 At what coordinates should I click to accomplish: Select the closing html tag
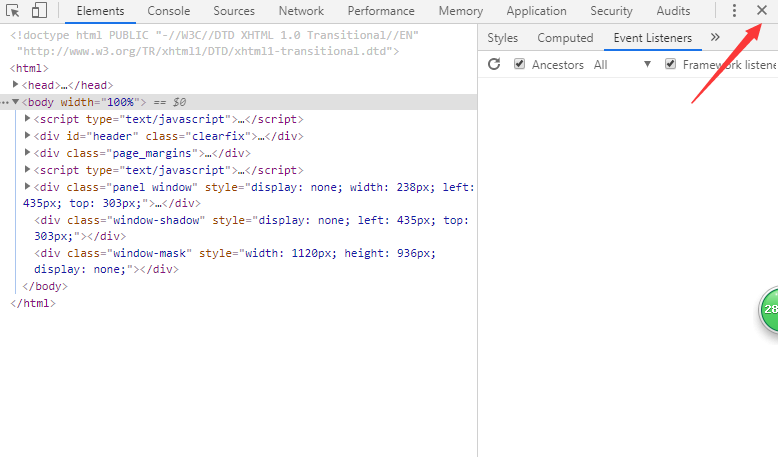point(33,303)
